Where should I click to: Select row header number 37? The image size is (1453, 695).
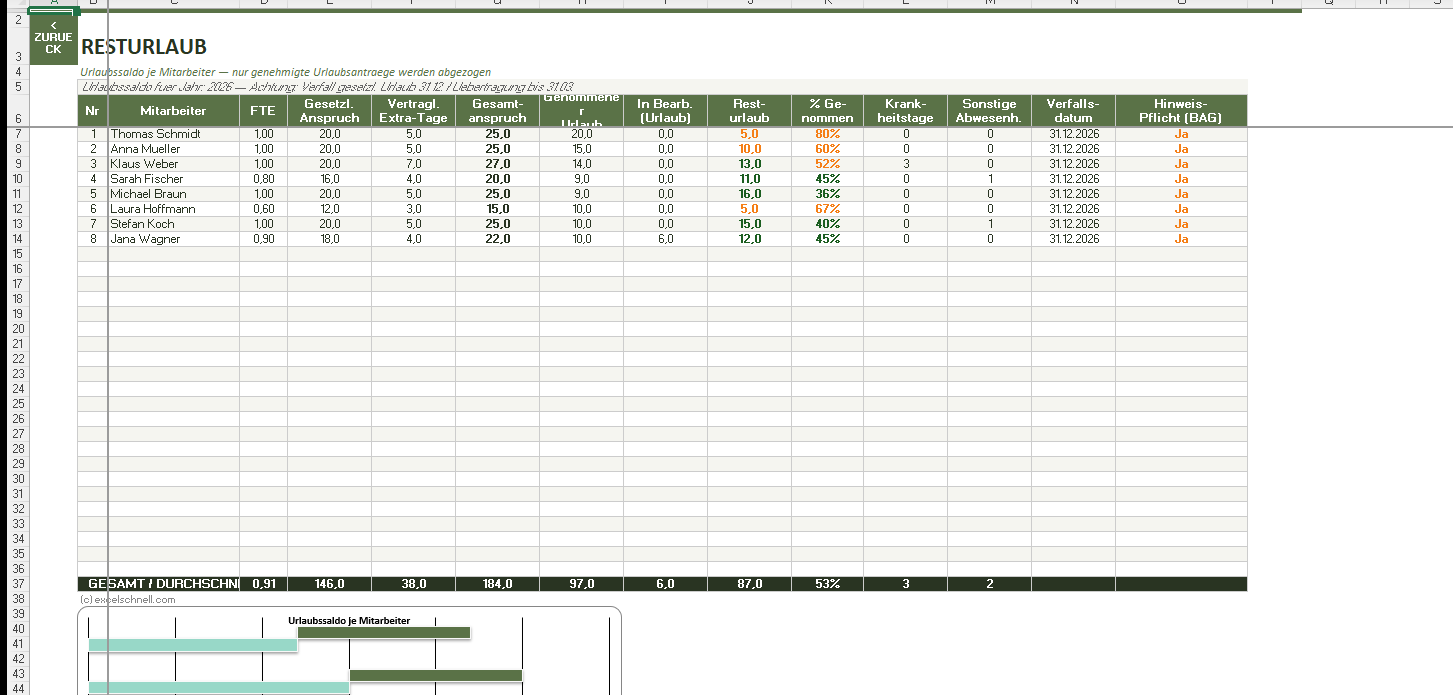pyautogui.click(x=18, y=584)
